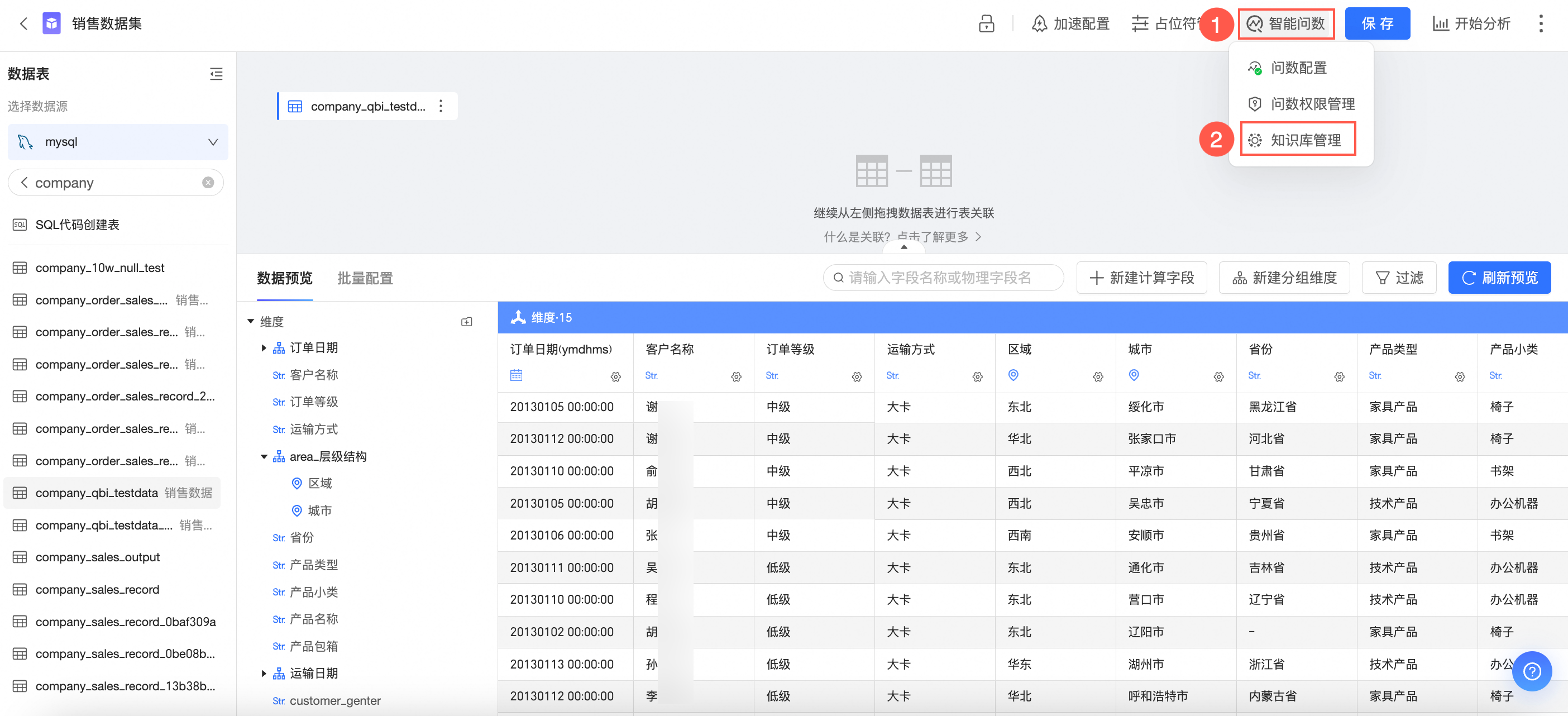
Task: Select customer_genter field in tree
Action: pyautogui.click(x=335, y=701)
